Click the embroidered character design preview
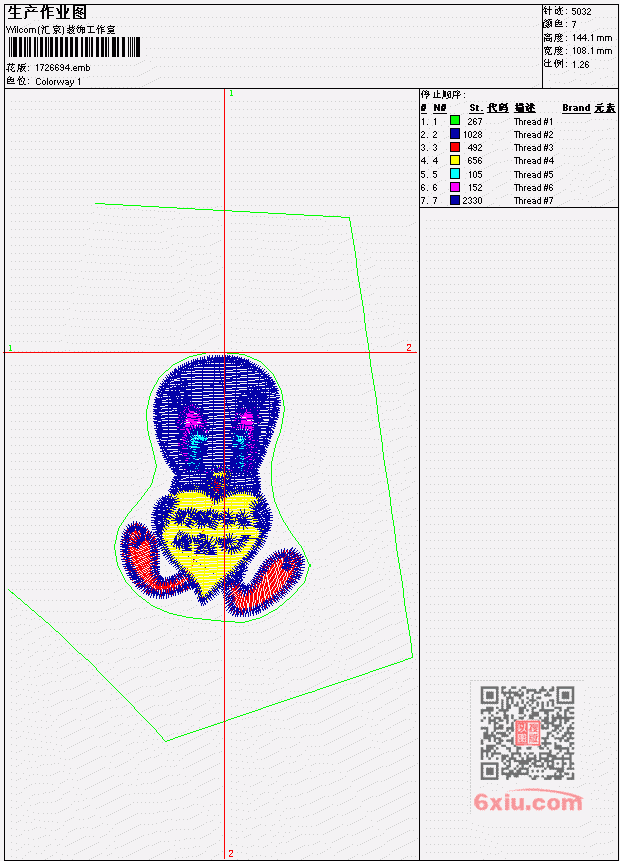Viewport: 620px width, 861px height. 211,487
